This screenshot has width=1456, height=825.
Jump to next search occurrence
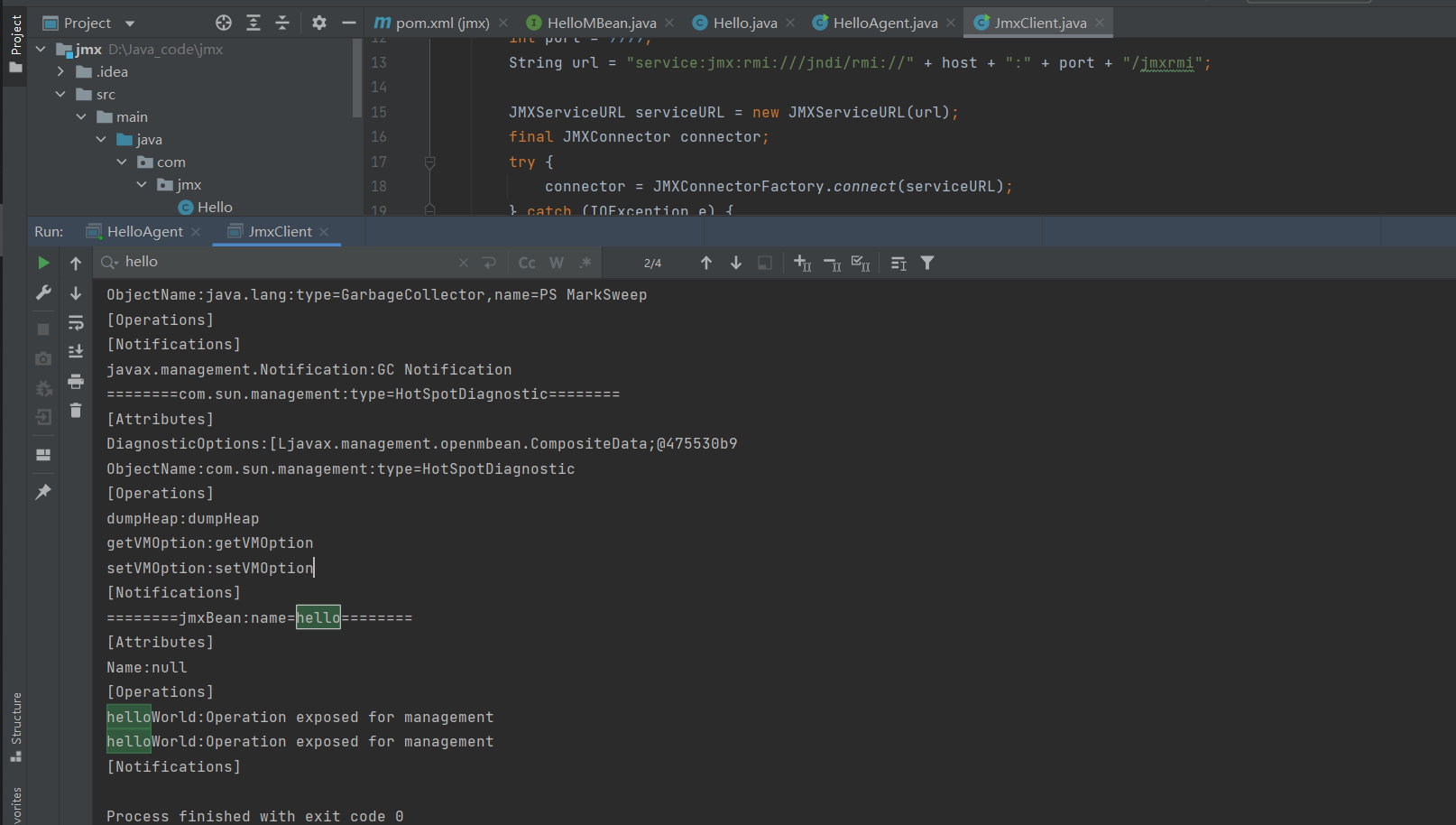(736, 263)
